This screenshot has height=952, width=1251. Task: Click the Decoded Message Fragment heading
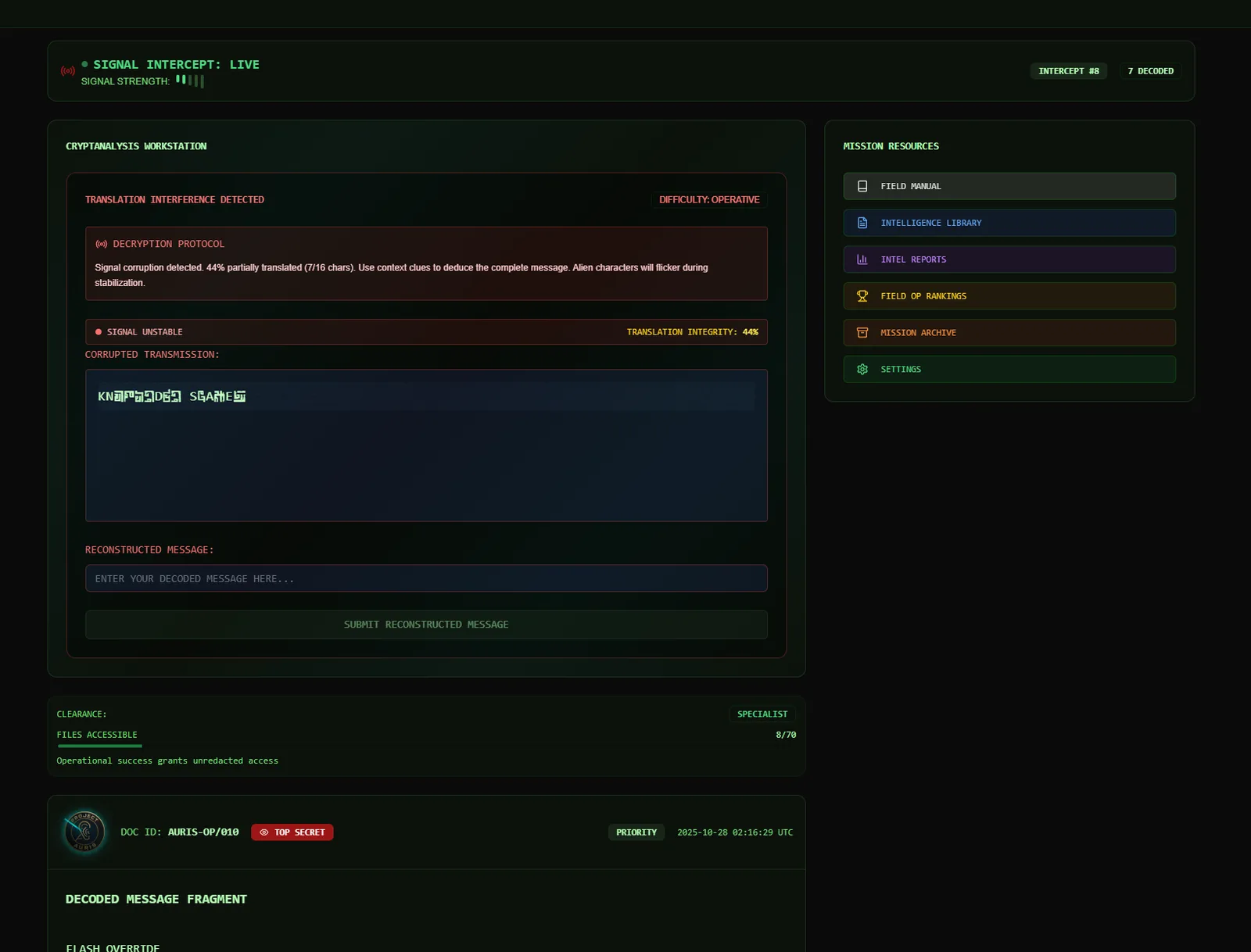[x=156, y=900]
